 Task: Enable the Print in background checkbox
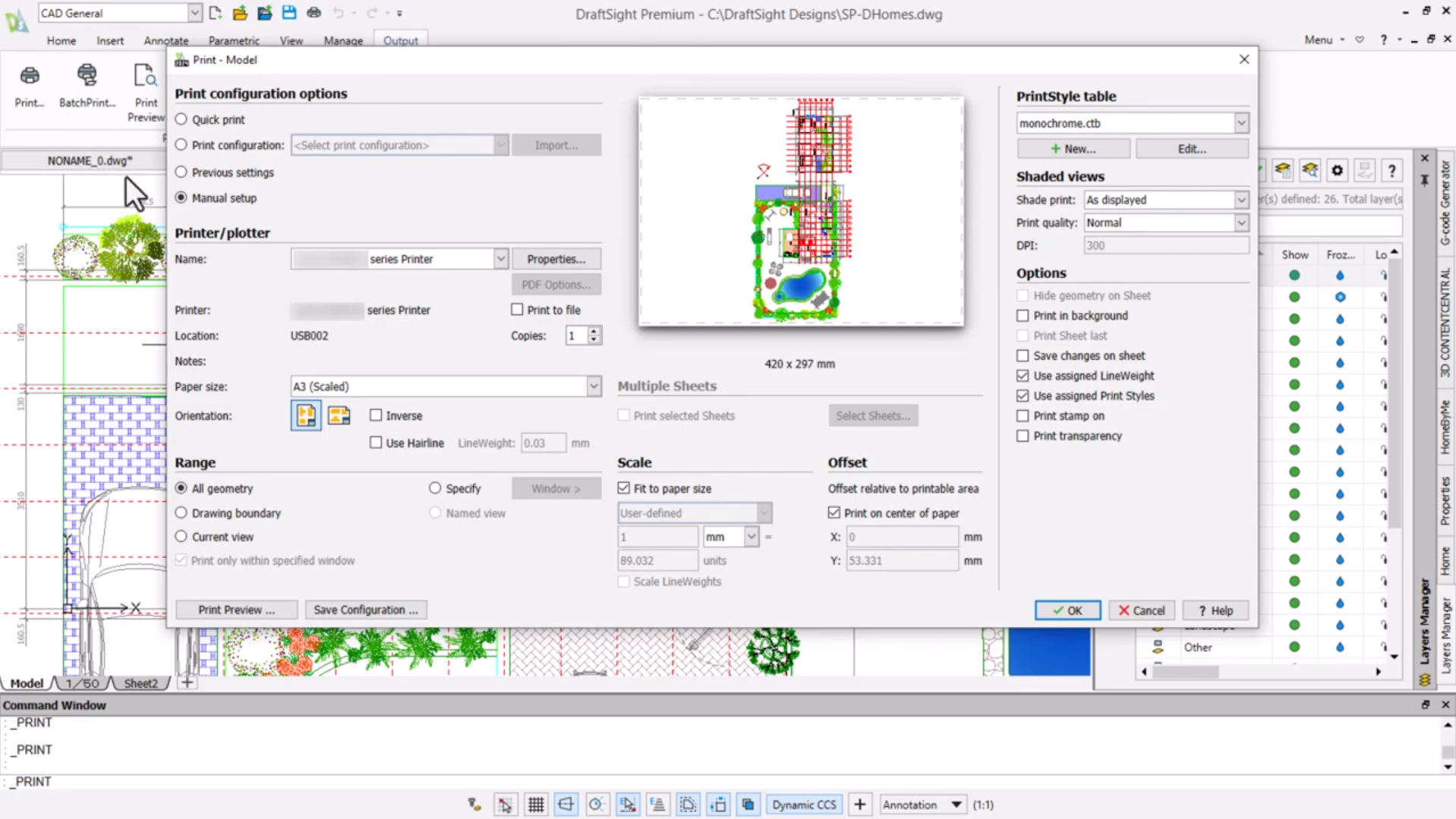[x=1023, y=316]
